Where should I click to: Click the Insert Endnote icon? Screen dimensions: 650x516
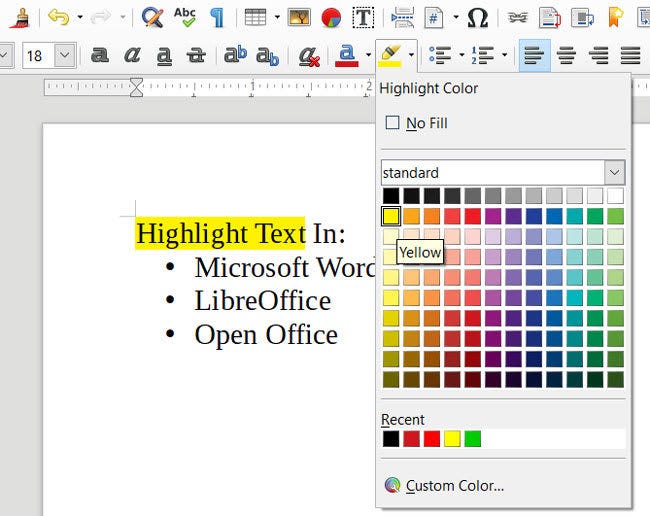coord(582,17)
